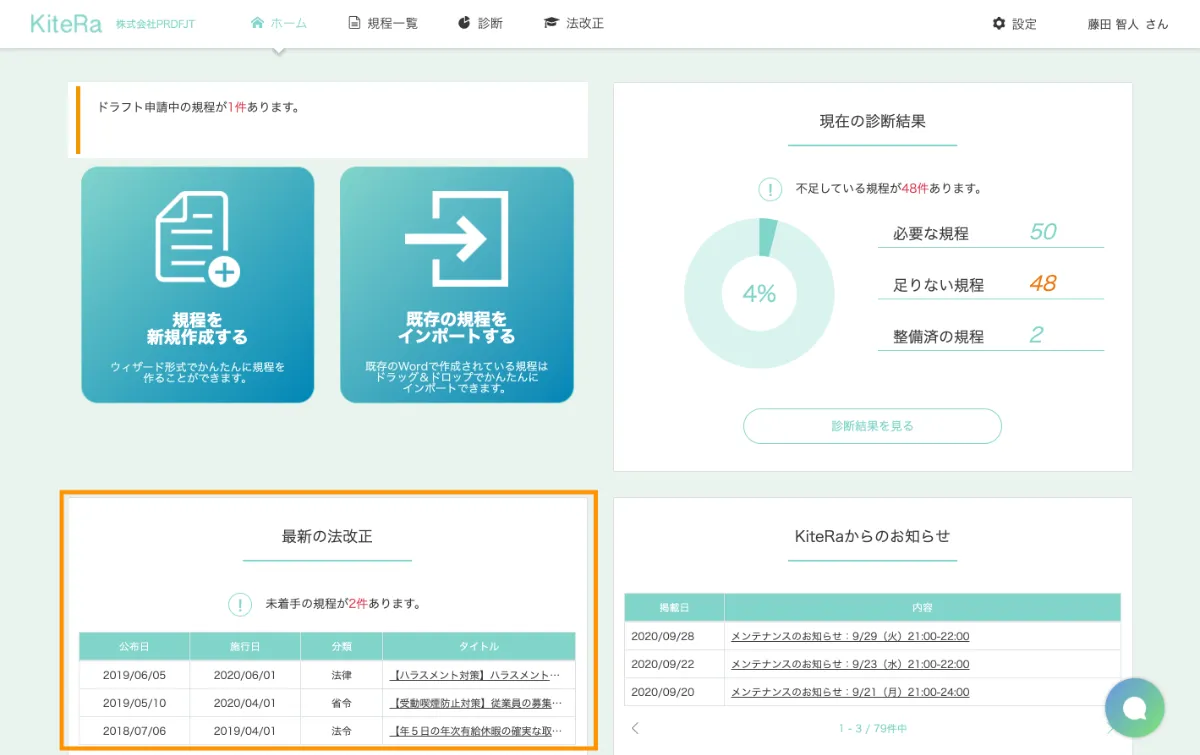Open the 受動喫煙防止対策 title link
This screenshot has height=755, width=1200.
coord(478,702)
